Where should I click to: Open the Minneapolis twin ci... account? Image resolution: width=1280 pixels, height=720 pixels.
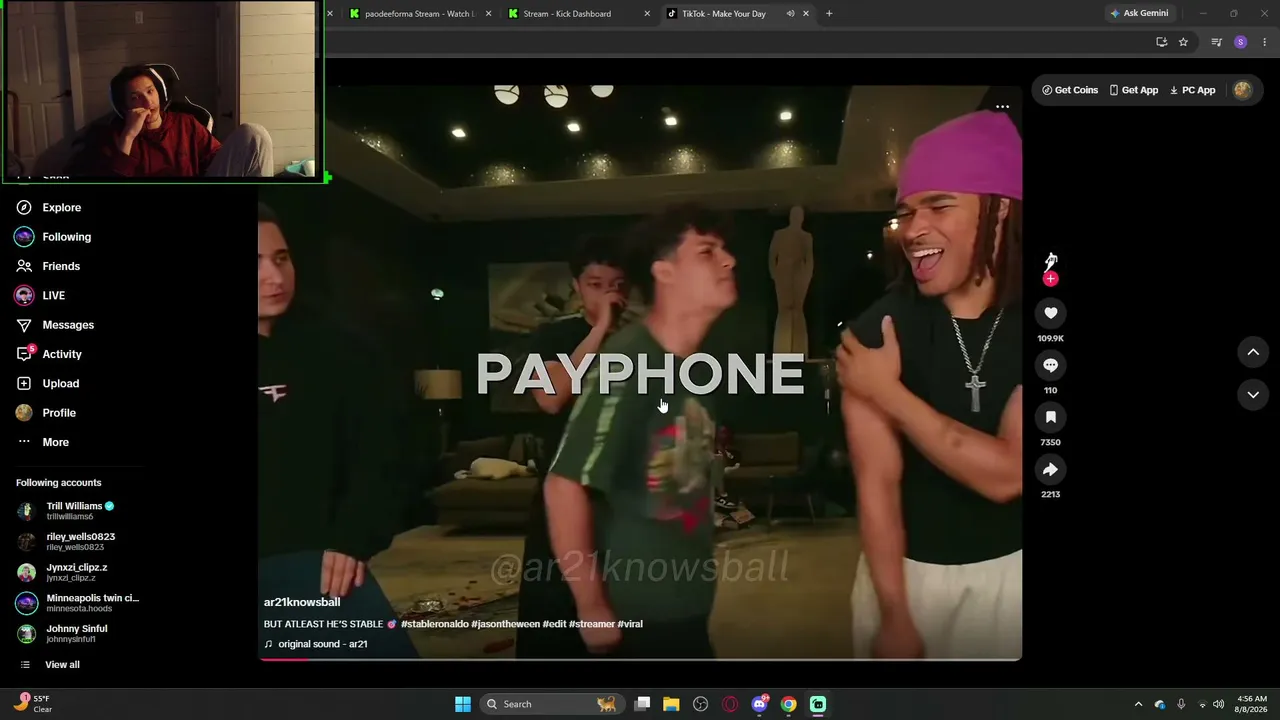(78, 603)
